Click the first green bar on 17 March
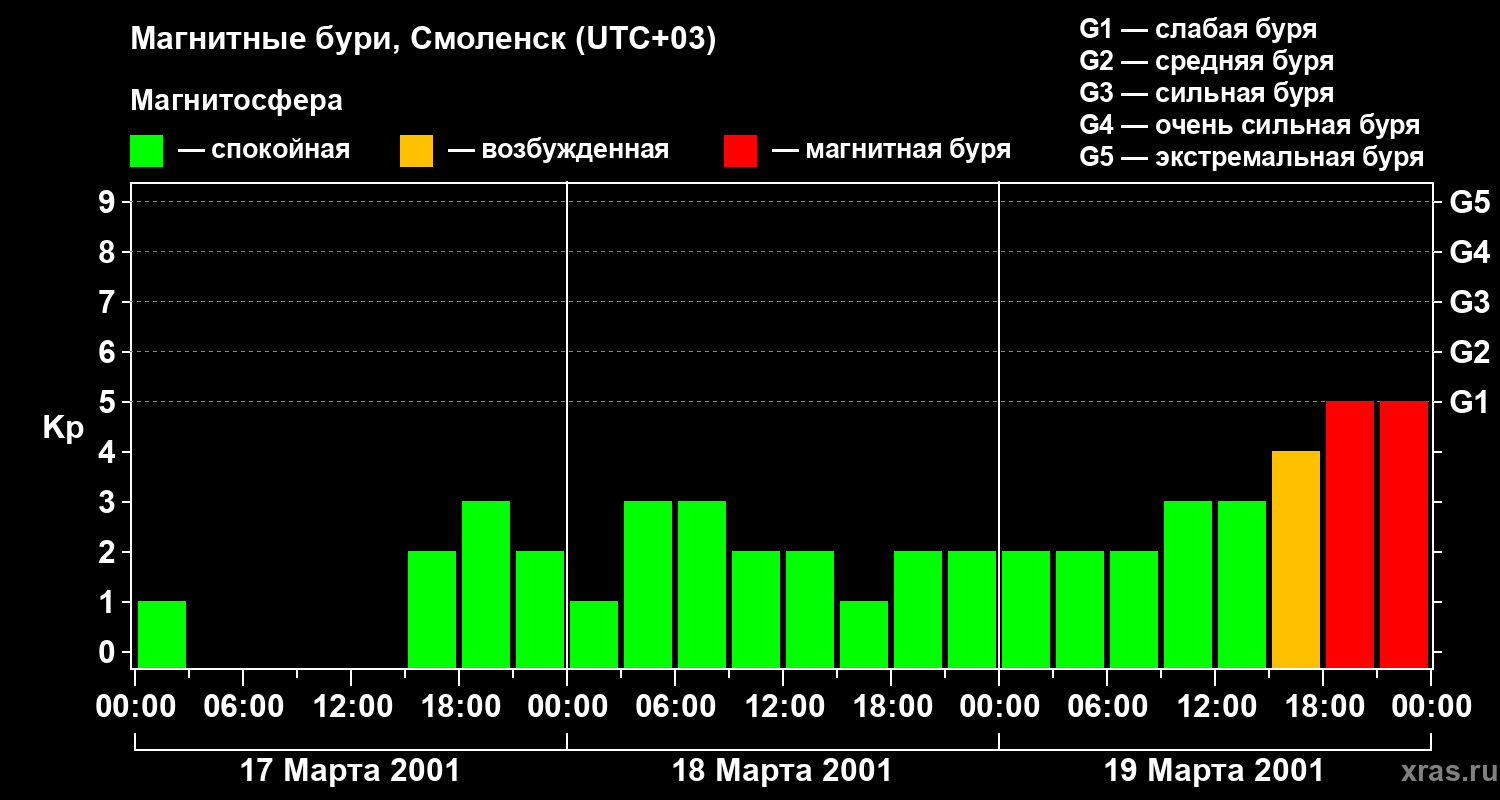The image size is (1500, 800). coord(162,634)
